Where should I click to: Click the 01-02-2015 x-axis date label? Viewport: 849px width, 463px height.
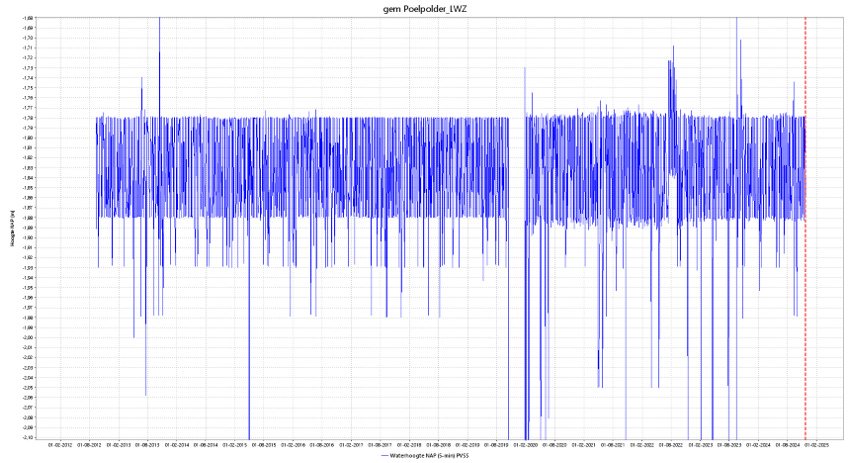click(x=235, y=444)
